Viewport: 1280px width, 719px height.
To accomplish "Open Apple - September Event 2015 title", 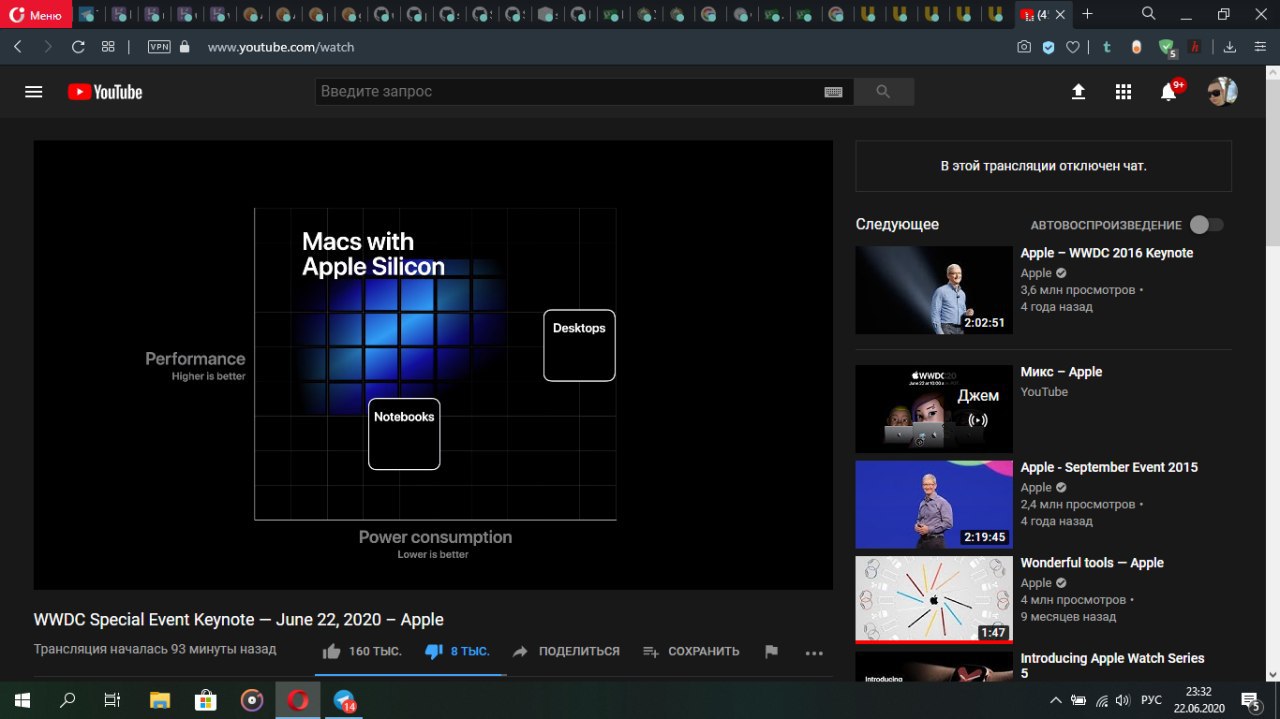I will 1109,467.
